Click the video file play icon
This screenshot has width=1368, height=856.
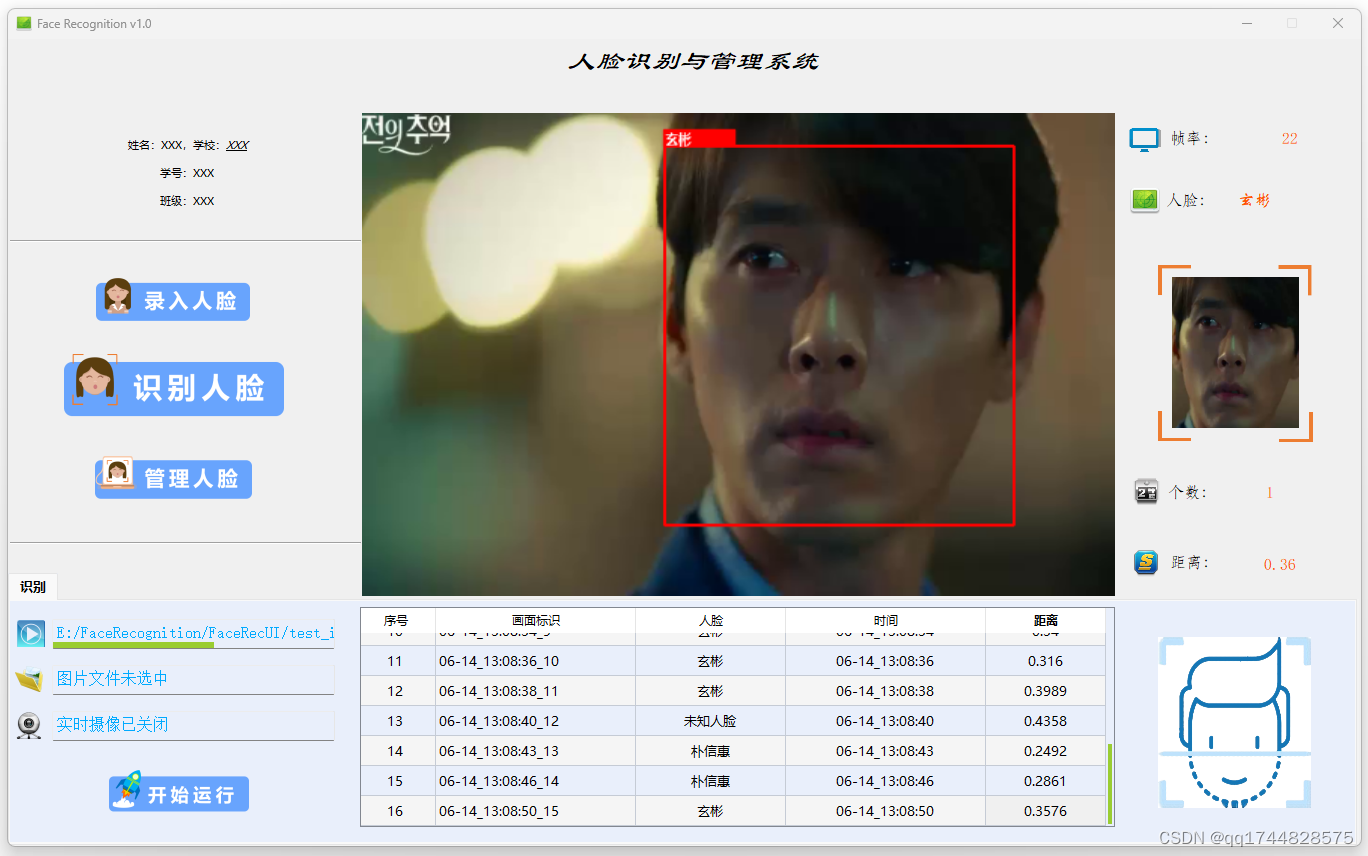(31, 634)
